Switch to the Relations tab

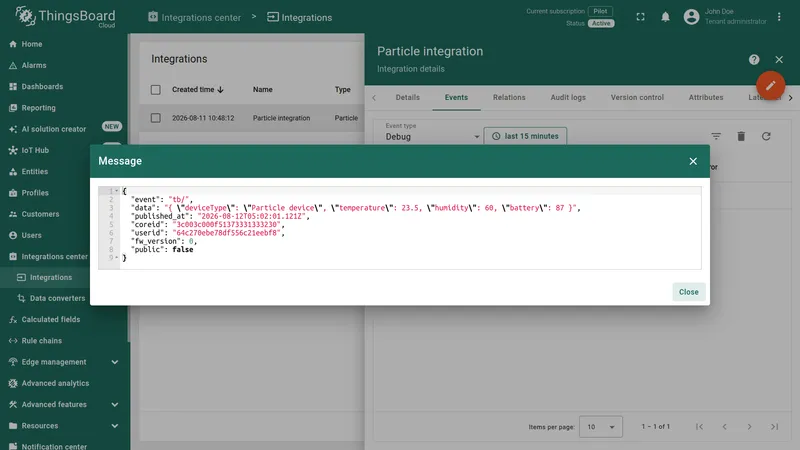pyautogui.click(x=509, y=97)
